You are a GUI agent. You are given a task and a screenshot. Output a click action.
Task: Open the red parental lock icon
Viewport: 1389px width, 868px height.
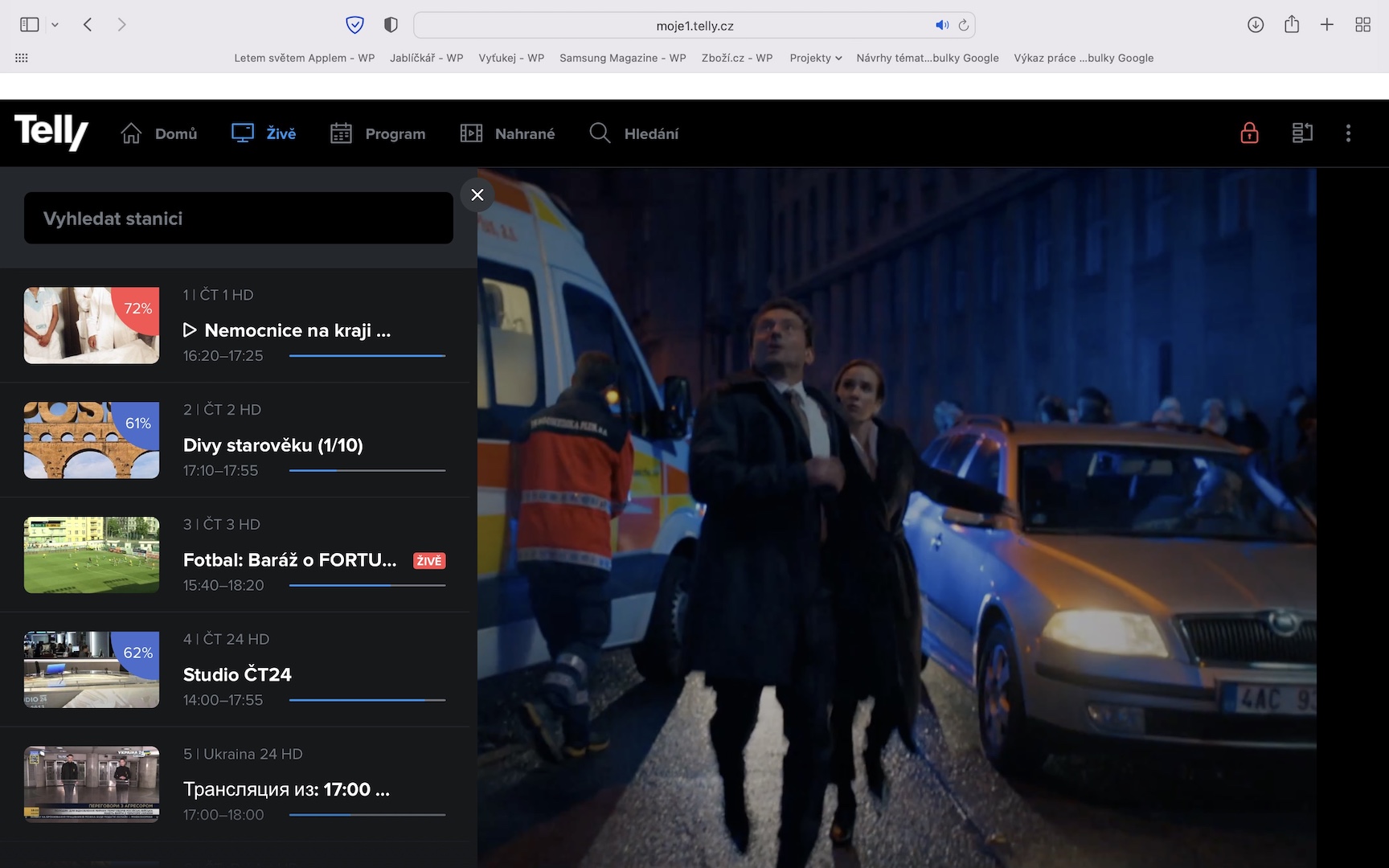coord(1249,133)
